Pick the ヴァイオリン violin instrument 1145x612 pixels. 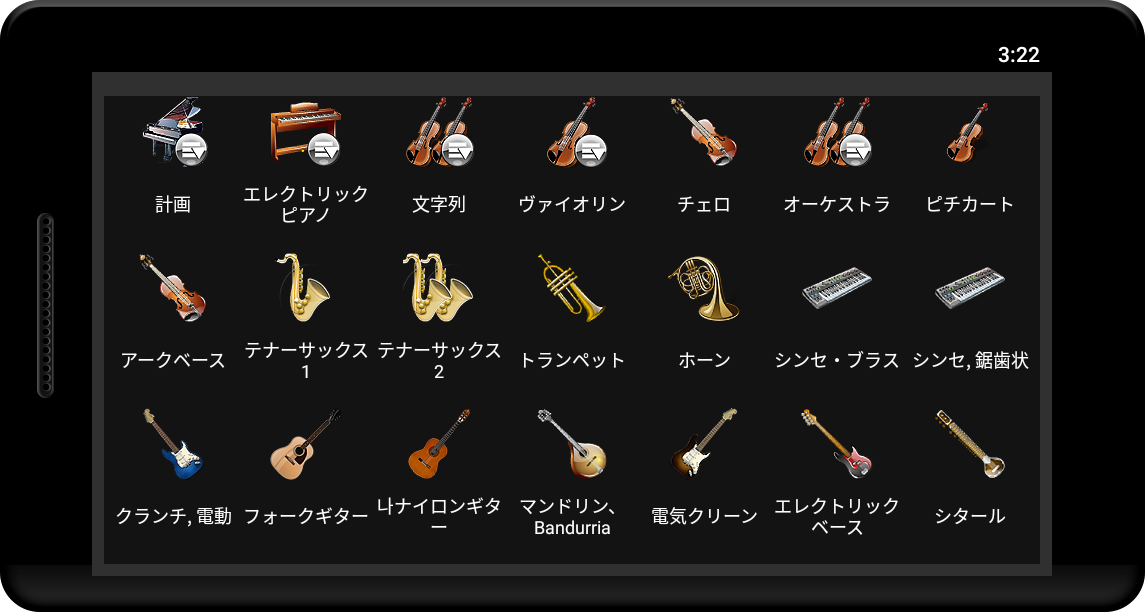pos(572,131)
